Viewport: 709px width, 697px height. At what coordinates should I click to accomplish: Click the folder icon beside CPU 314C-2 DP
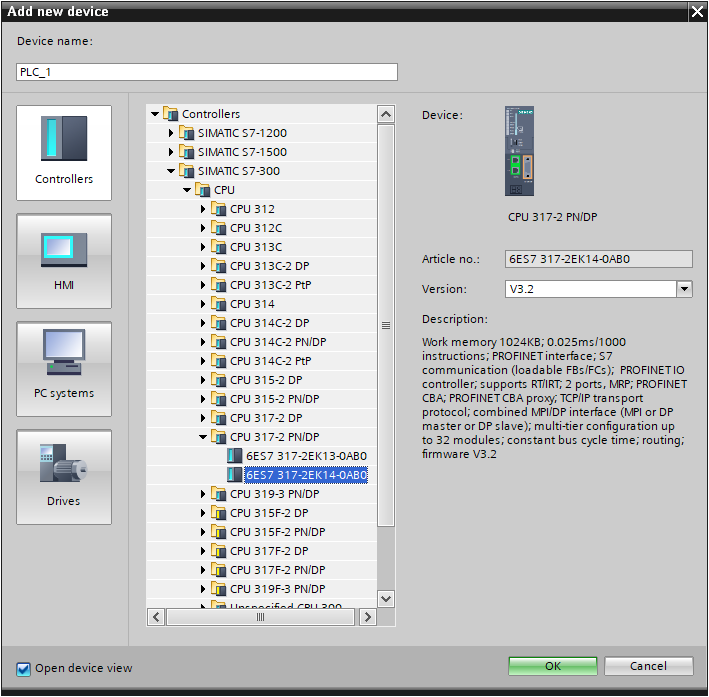click(x=218, y=322)
